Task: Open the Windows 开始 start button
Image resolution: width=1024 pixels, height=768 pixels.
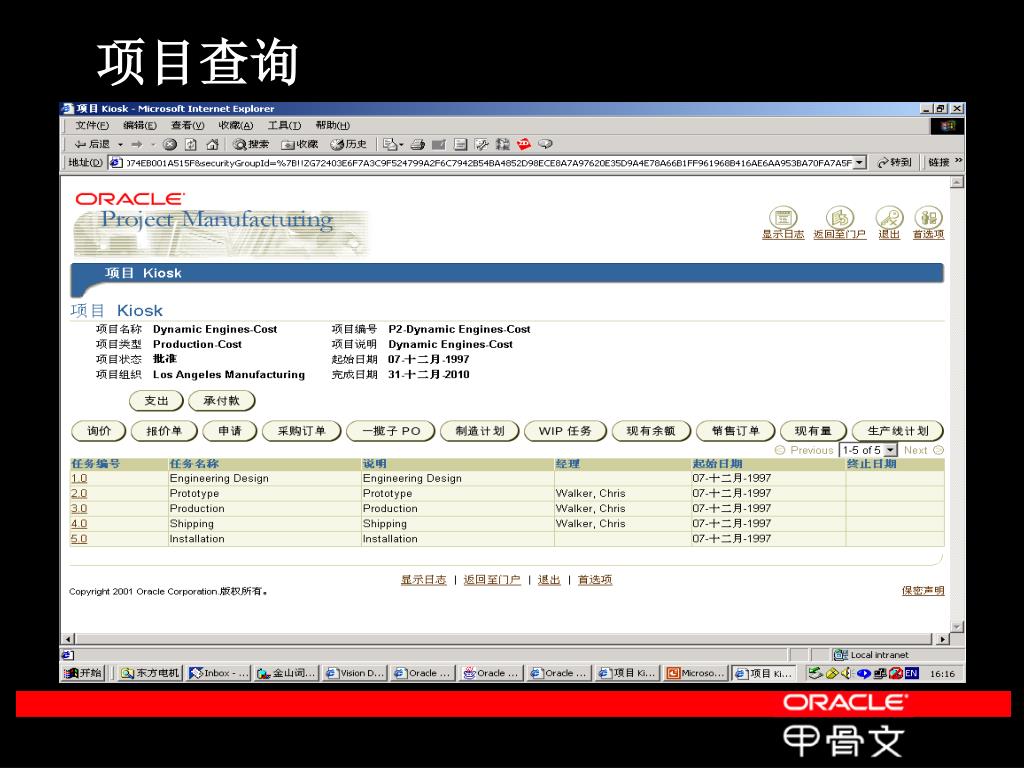Action: click(x=83, y=673)
